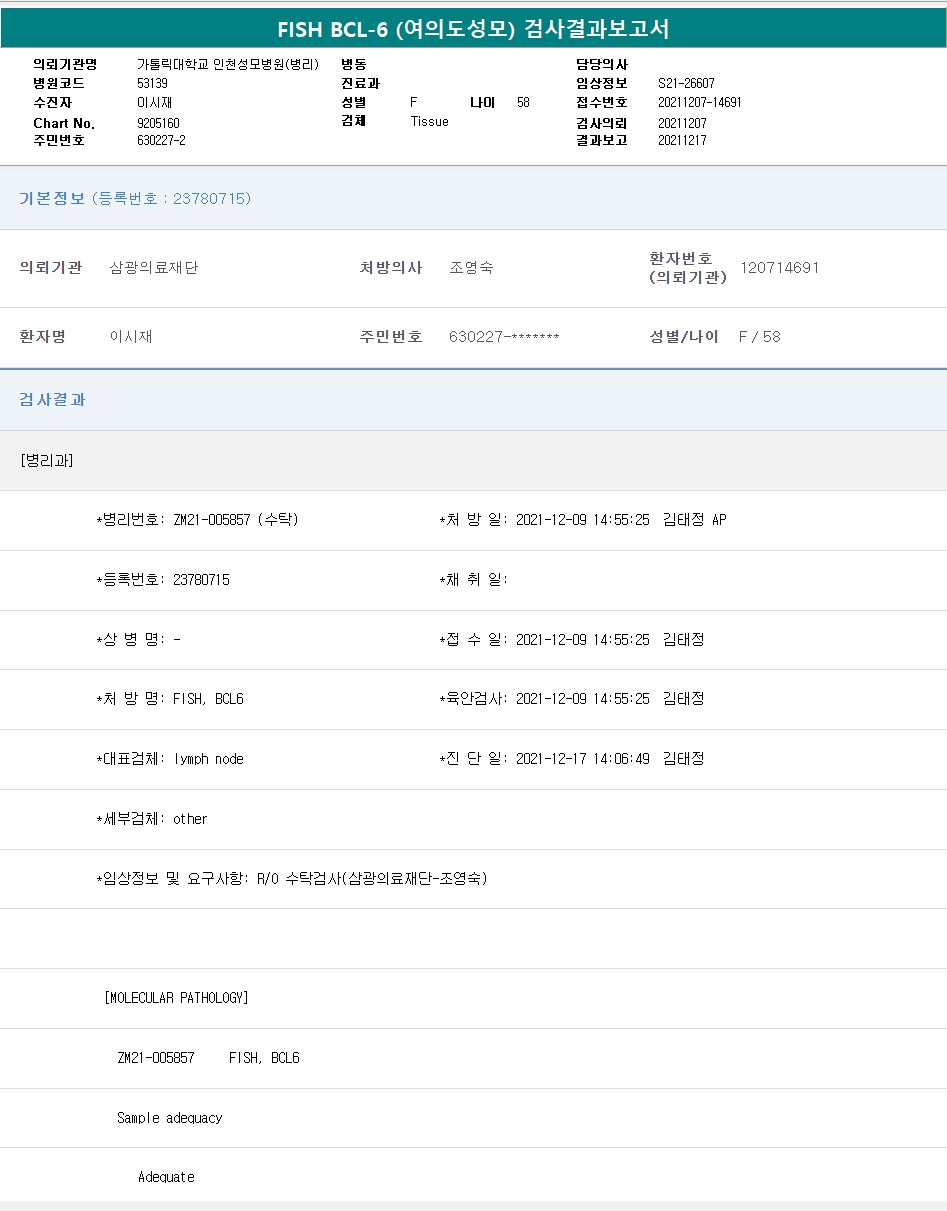Viewport: 947px width, 1211px height.
Task: Select the Adequate result text
Action: [166, 1177]
